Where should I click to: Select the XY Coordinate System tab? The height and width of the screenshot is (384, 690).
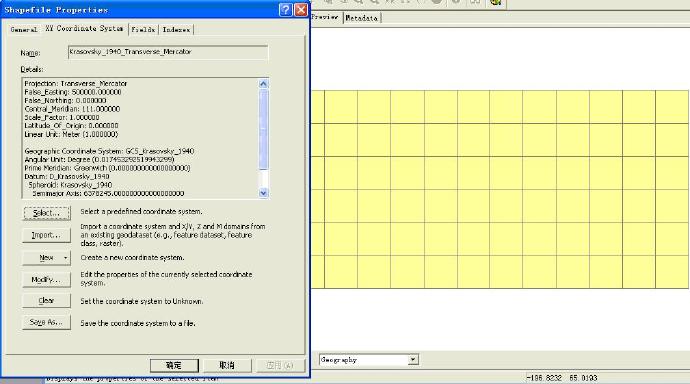(84, 28)
